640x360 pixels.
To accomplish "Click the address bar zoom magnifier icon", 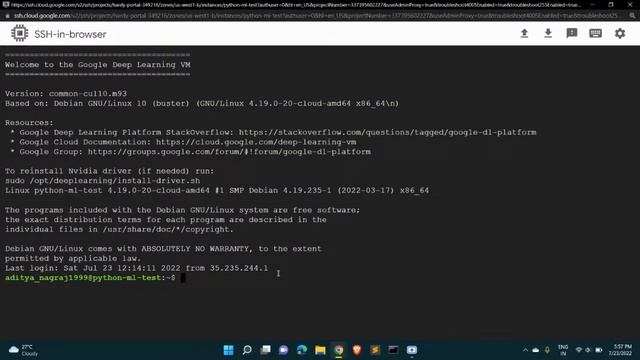I will pos(632,16).
